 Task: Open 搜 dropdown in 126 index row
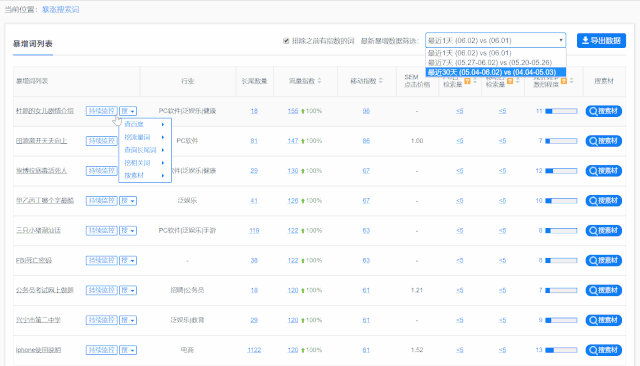(x=128, y=201)
